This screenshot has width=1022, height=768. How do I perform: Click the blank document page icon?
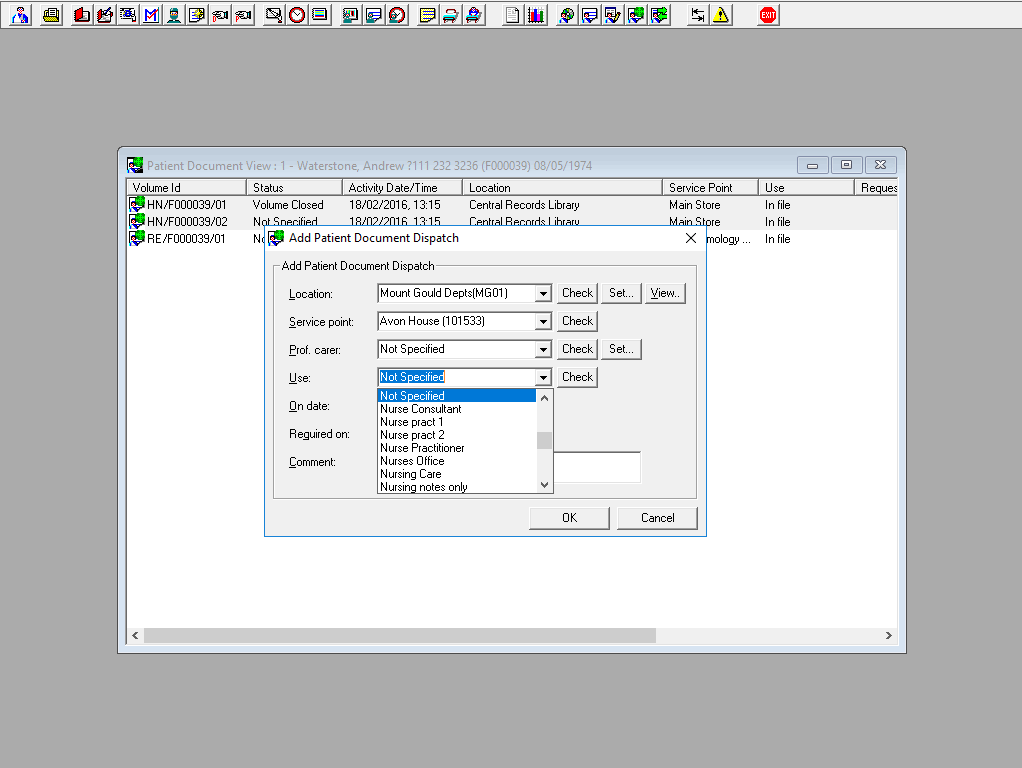[x=512, y=15]
